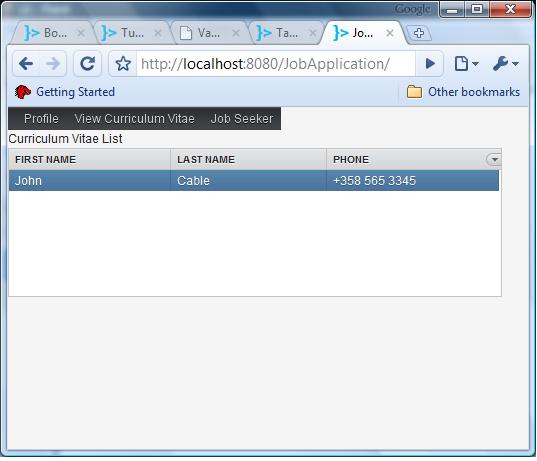The height and width of the screenshot is (461, 537).
Task: Select View Curriculum Vitae menu item
Action: pos(135,119)
